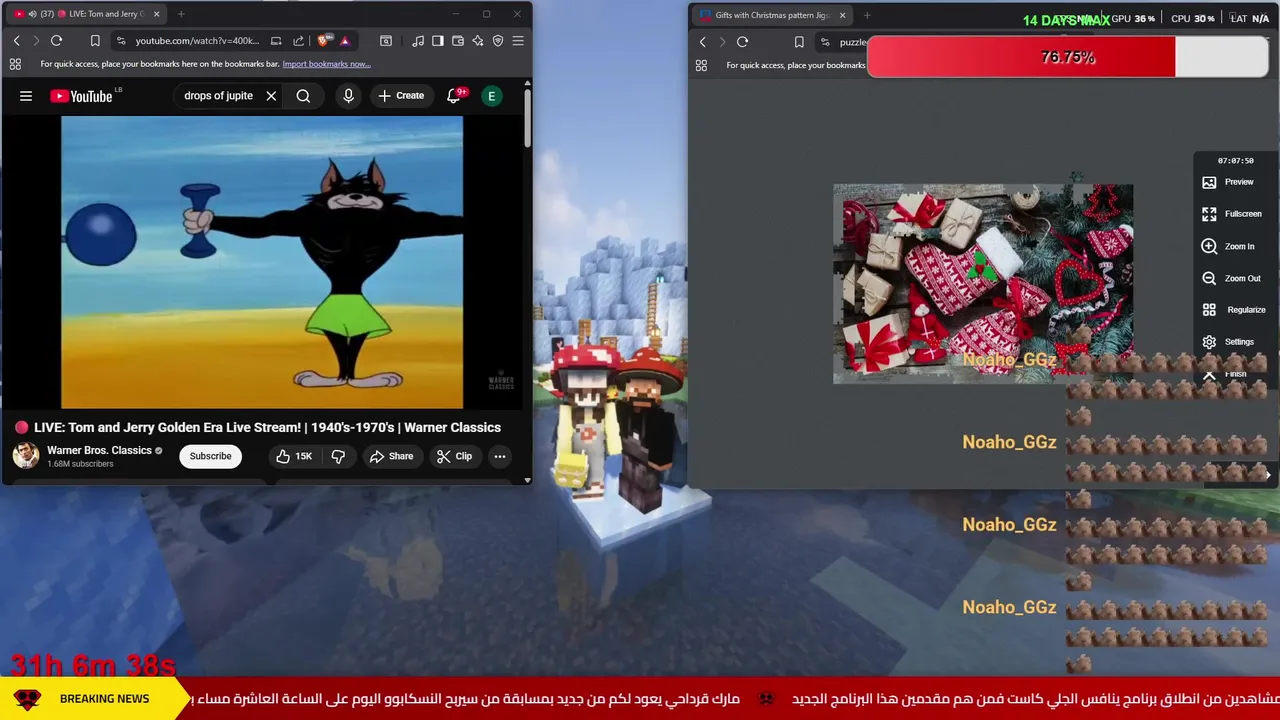Click the Tom and Jerry video player

coord(262,263)
